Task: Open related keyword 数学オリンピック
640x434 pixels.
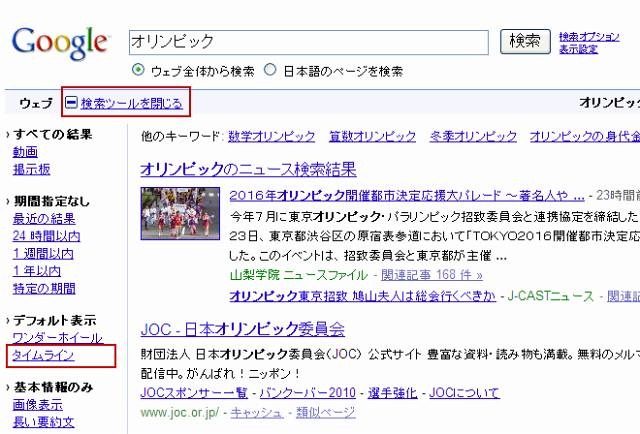Action: [271, 136]
